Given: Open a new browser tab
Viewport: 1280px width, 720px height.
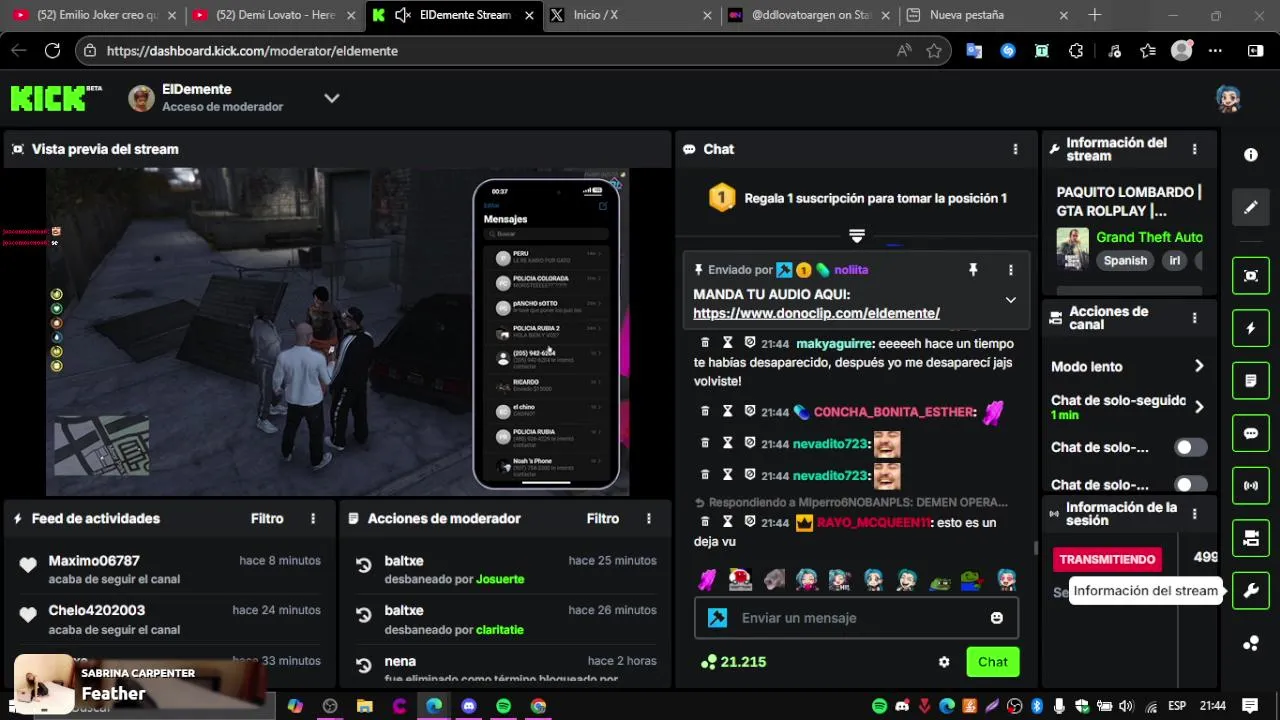Looking at the screenshot, I should pyautogui.click(x=1095, y=15).
